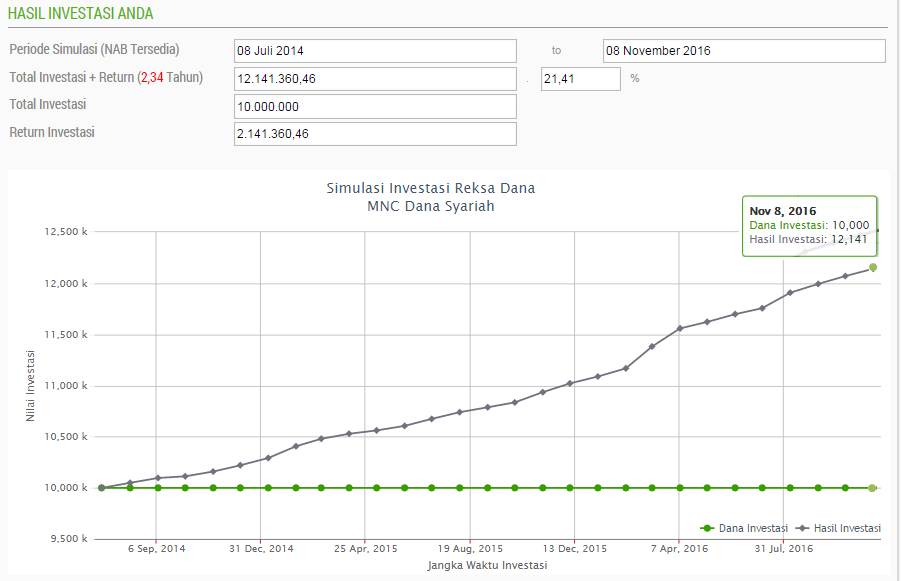This screenshot has width=901, height=581.
Task: Click the Nov 8, 2016 tooltip box
Action: point(809,225)
